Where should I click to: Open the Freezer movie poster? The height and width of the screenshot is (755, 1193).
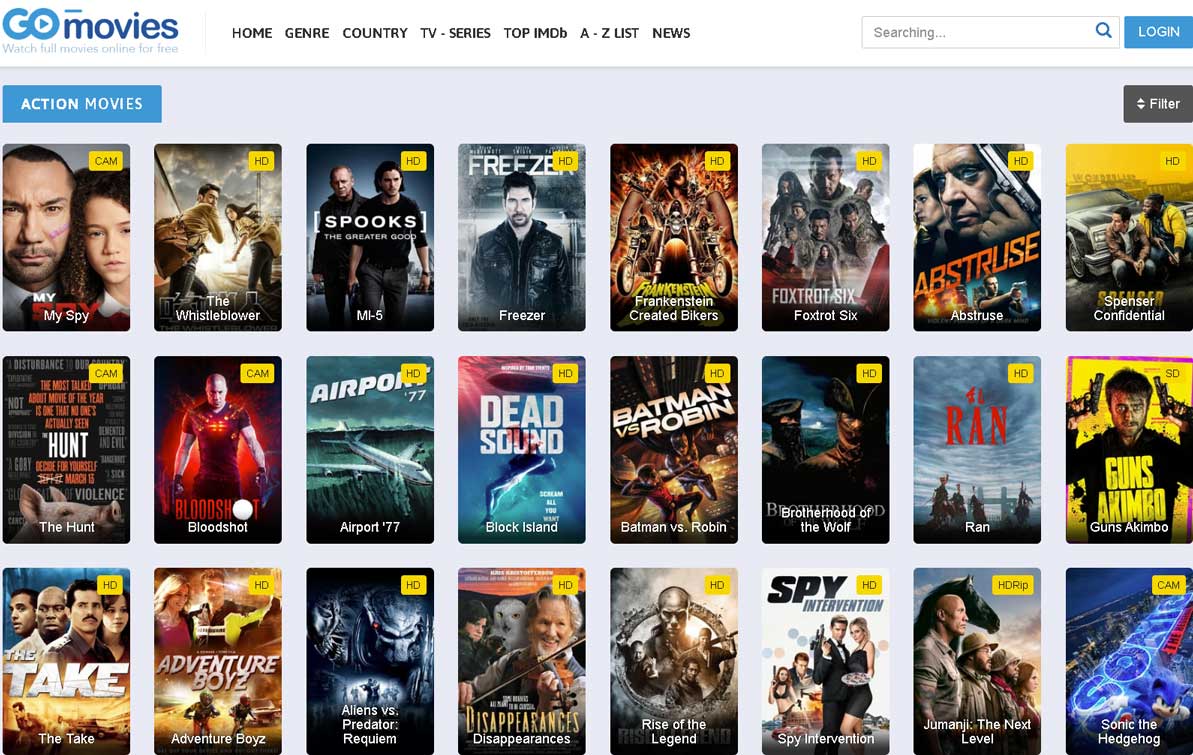click(522, 237)
